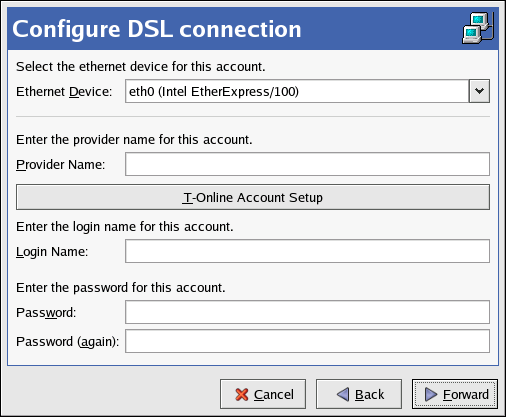Click the right arrow icon on Forward
Viewport: 506px width, 417px height.
tap(431, 394)
